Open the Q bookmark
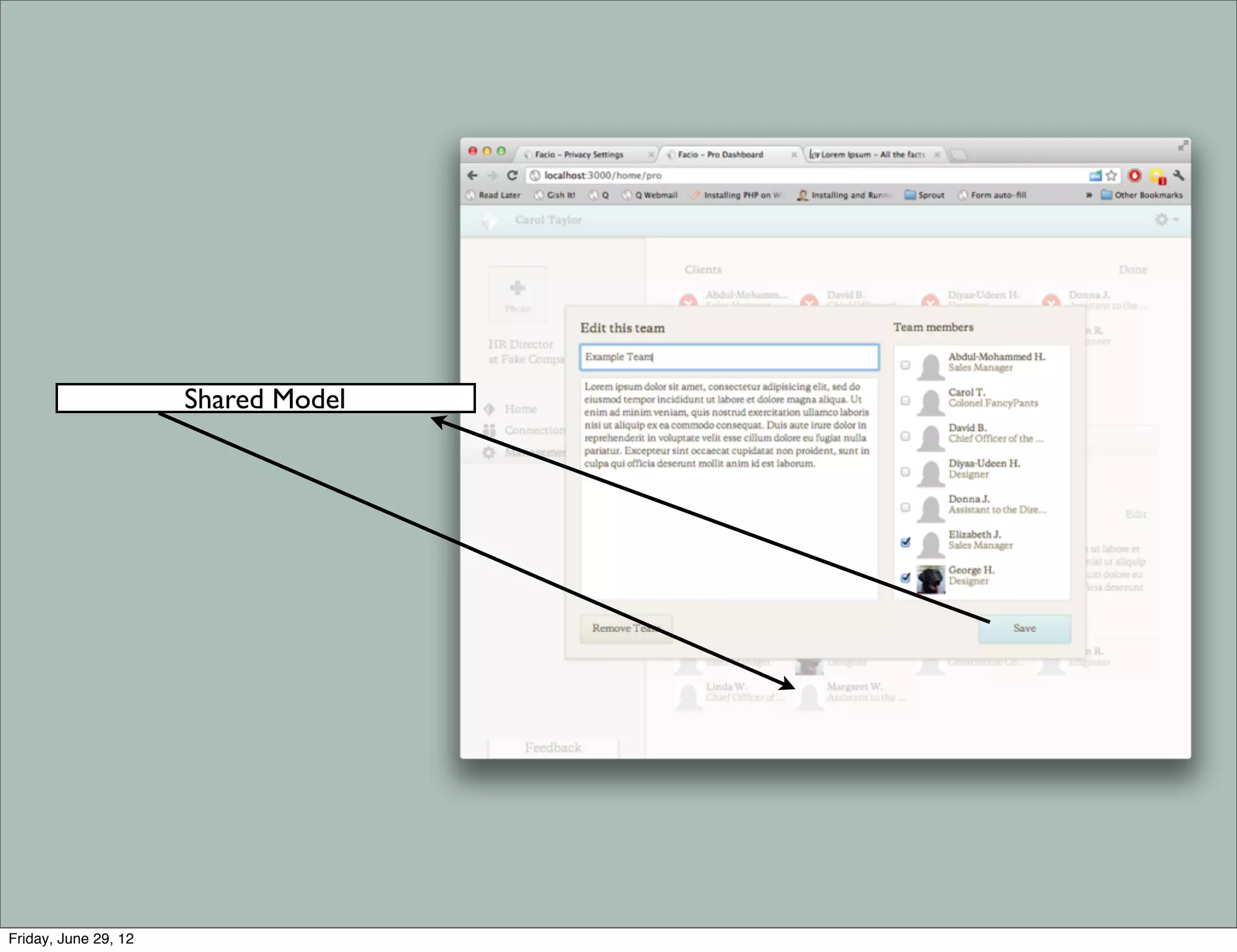 pos(599,195)
